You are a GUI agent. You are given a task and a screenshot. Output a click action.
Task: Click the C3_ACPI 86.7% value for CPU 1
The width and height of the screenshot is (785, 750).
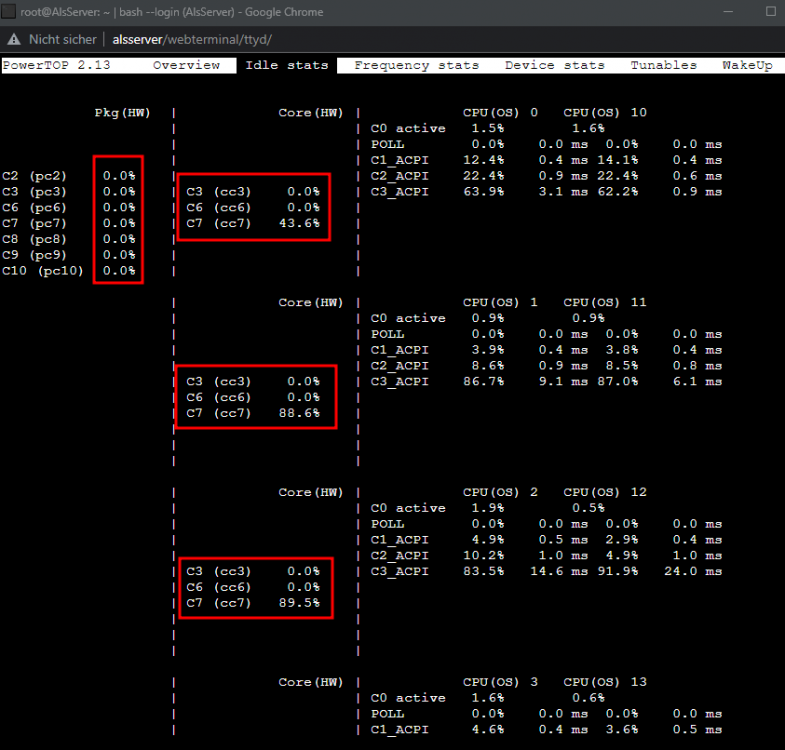pos(484,382)
